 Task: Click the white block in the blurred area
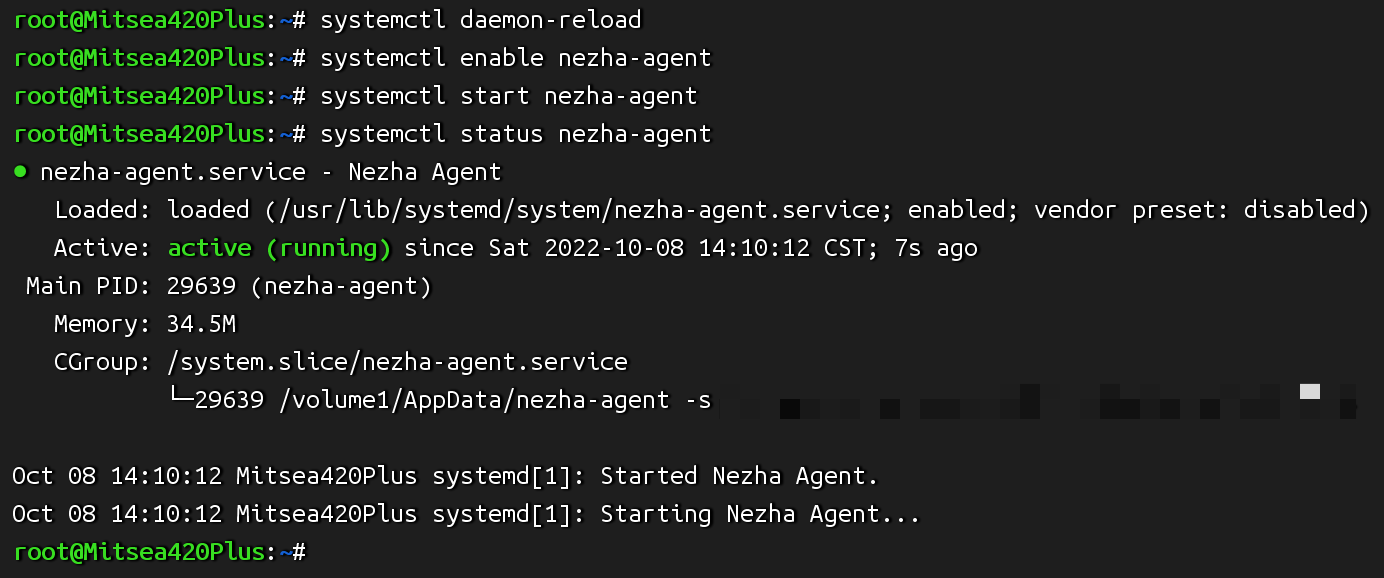click(1310, 391)
